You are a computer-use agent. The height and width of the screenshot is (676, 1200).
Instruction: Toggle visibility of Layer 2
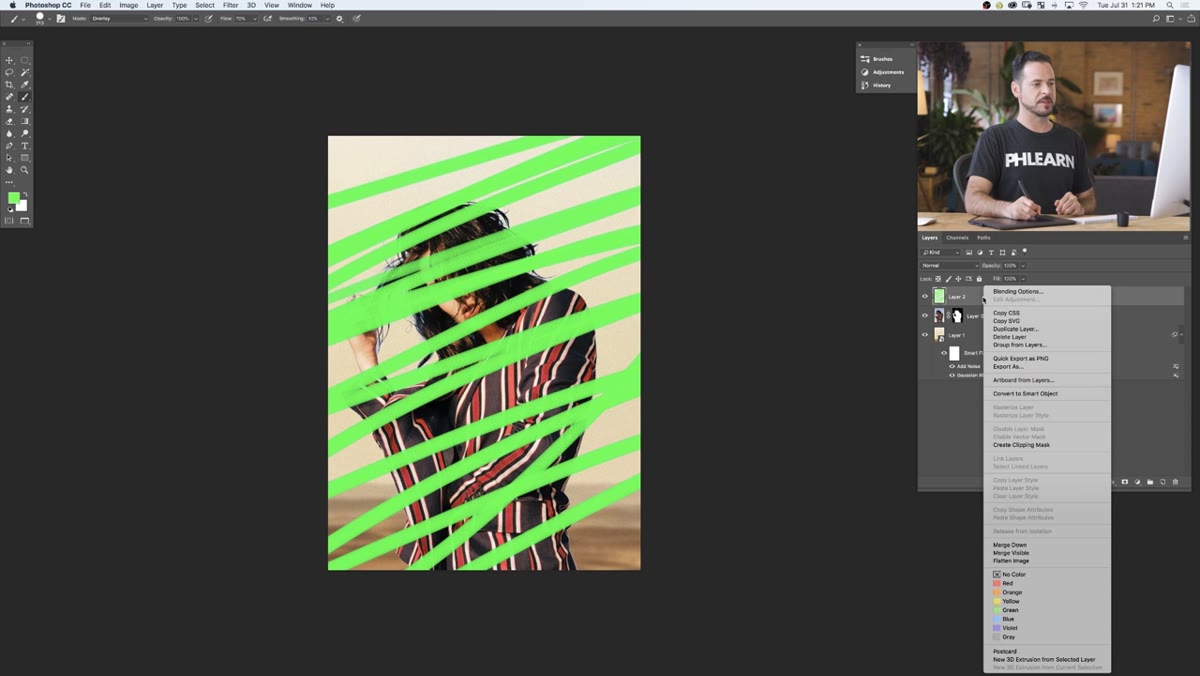[924, 296]
